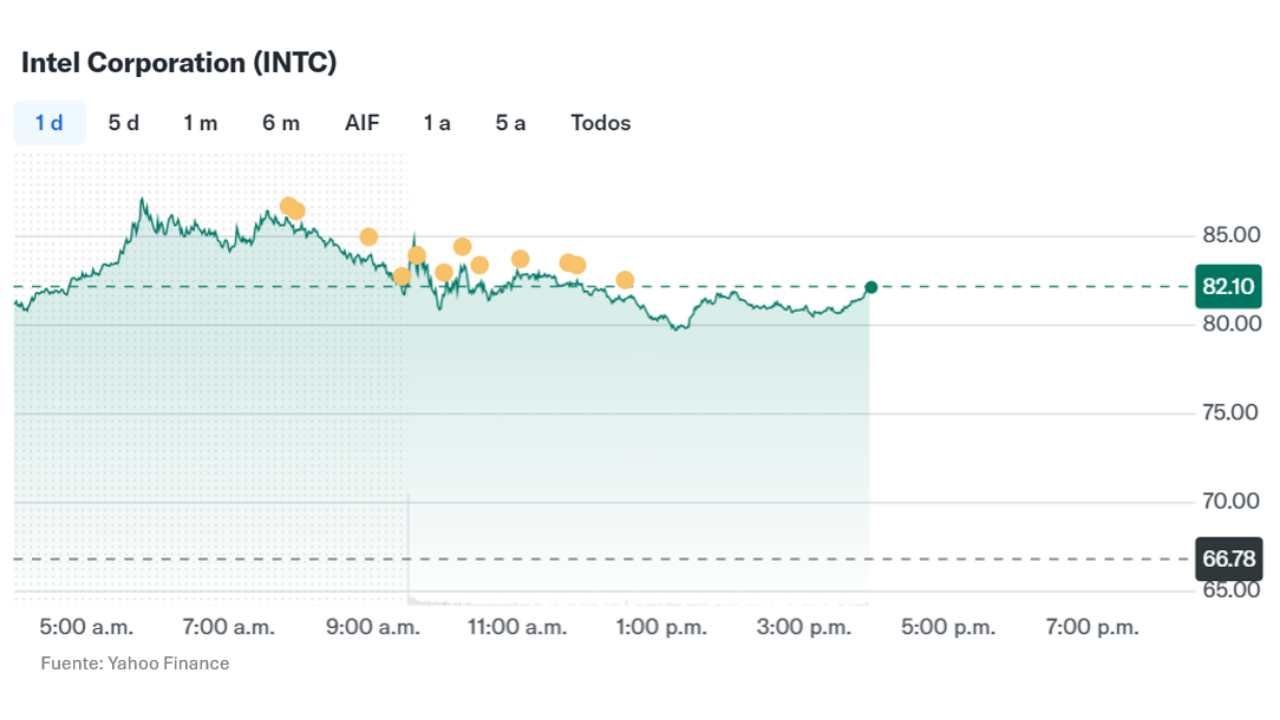Open the Fuente: Yahoo Finance source
Screen dimensions: 1280x720
click(x=135, y=663)
